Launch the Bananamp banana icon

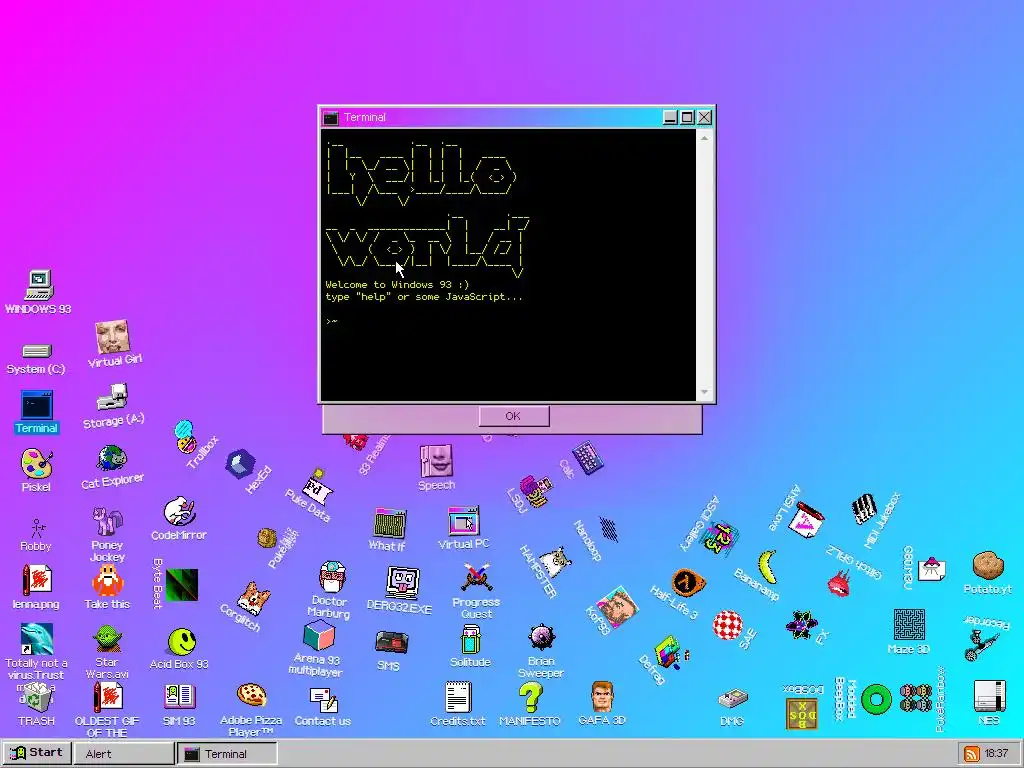[769, 567]
